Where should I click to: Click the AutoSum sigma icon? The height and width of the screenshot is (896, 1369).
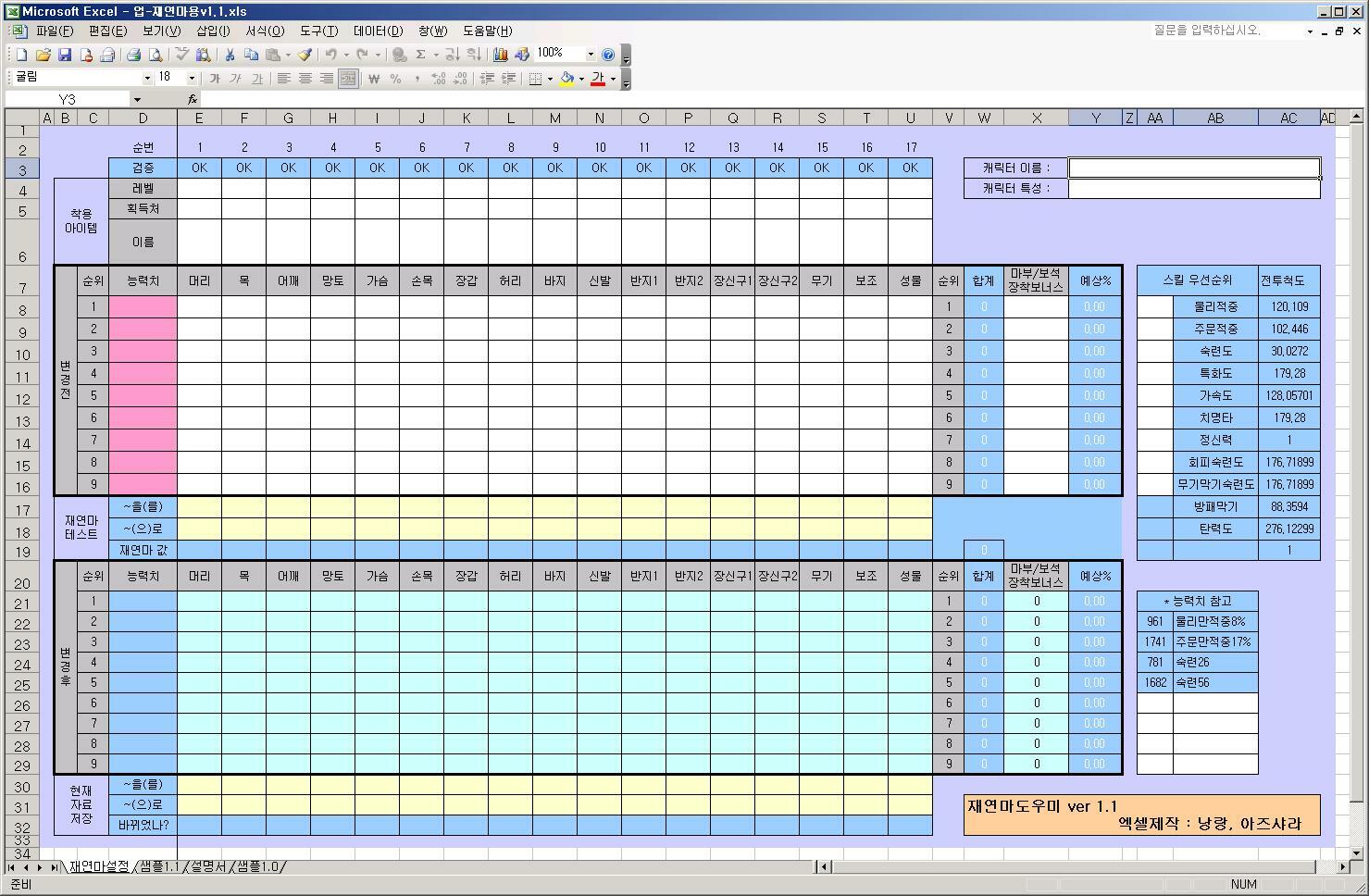click(x=420, y=55)
